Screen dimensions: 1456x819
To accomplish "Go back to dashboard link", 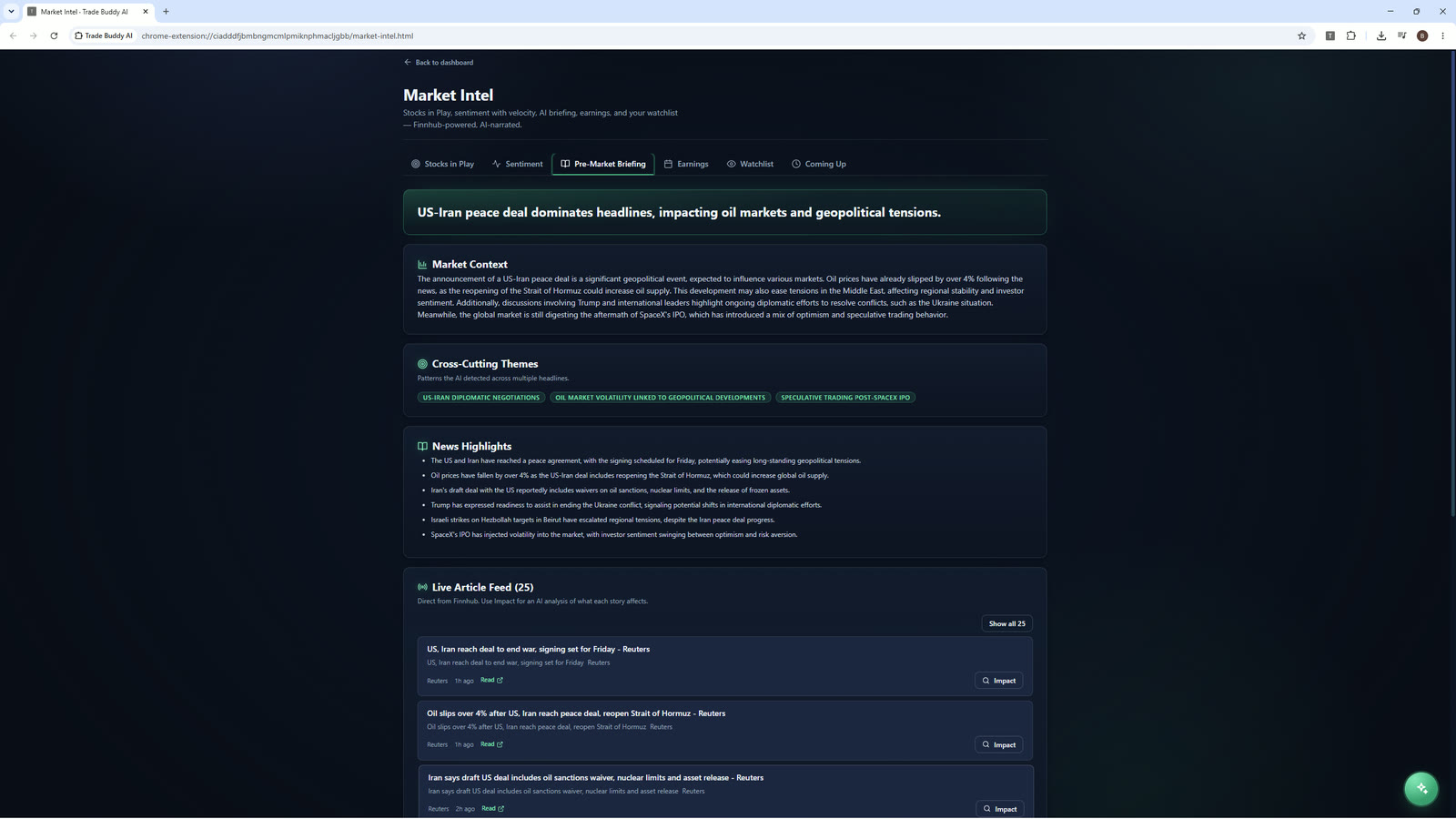I will (439, 63).
